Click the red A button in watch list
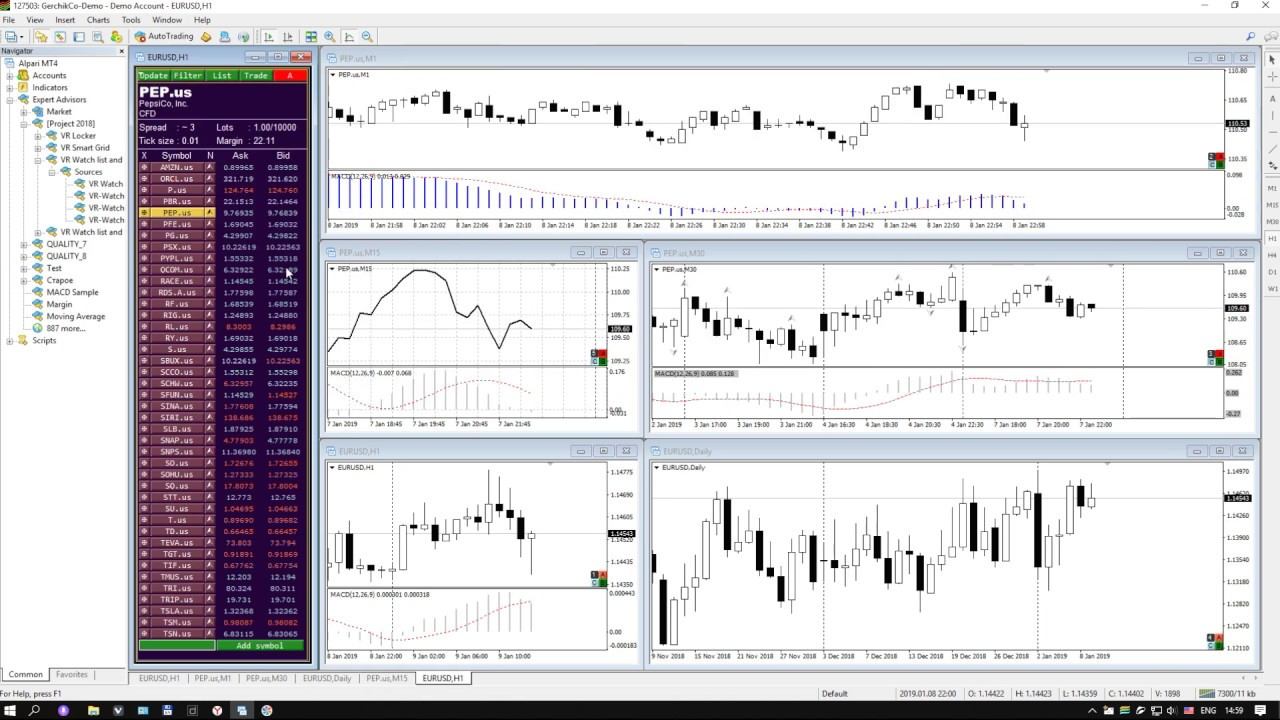 click(x=290, y=76)
